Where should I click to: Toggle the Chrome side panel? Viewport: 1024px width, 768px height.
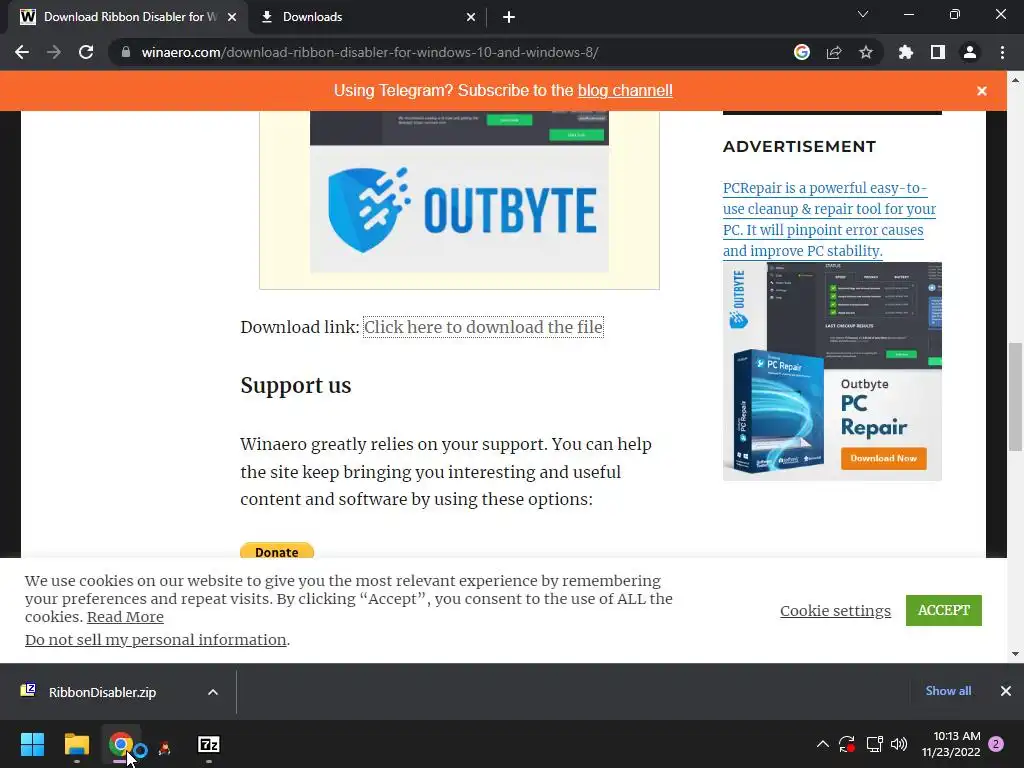938,52
